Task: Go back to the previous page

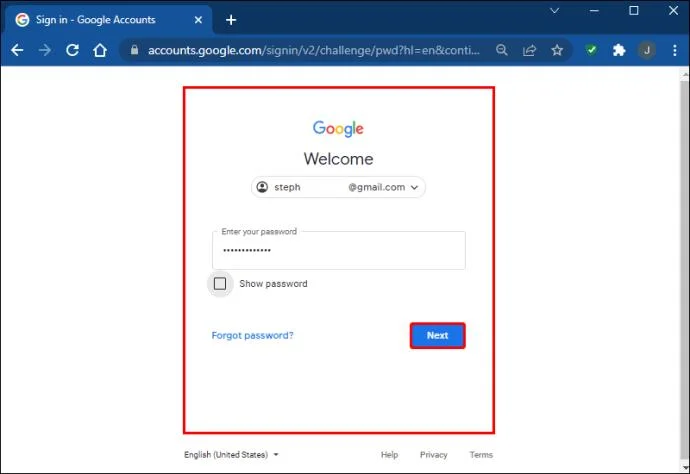Action: click(17, 50)
